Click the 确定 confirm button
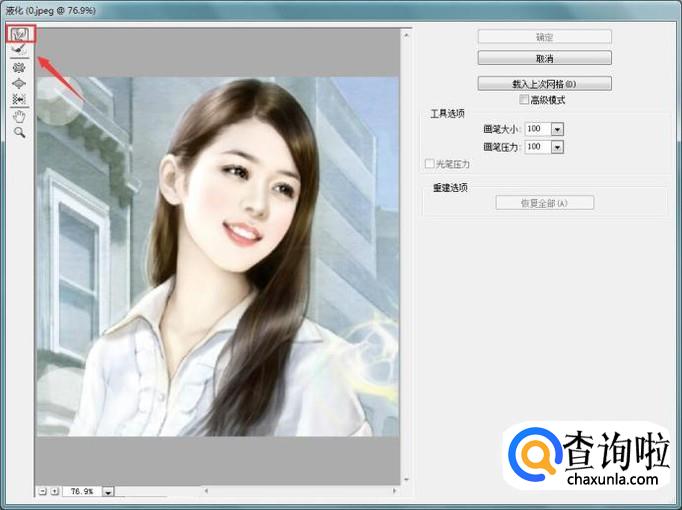The width and height of the screenshot is (682, 510). click(x=545, y=37)
